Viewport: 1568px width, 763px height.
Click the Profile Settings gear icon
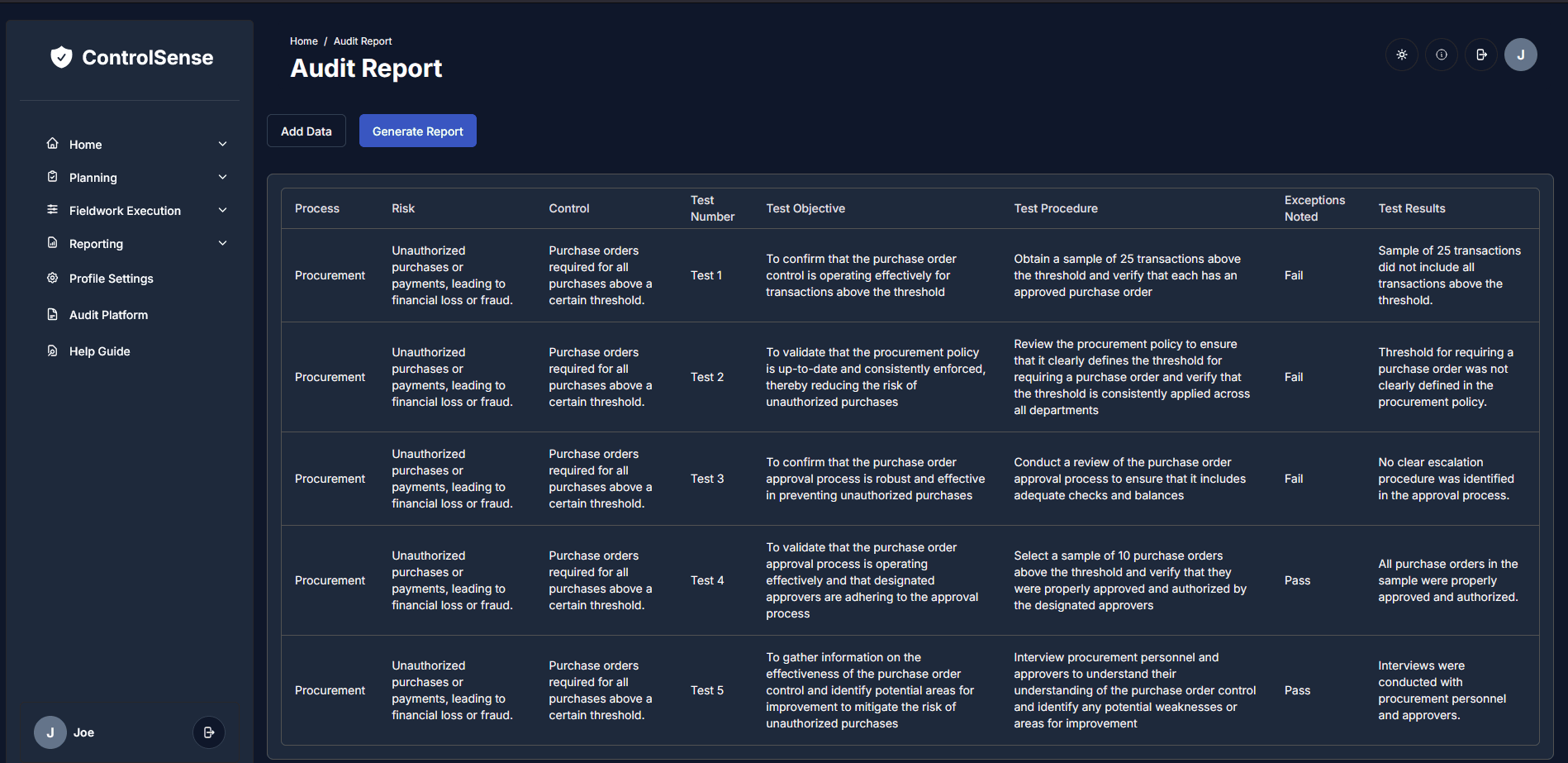coord(53,279)
